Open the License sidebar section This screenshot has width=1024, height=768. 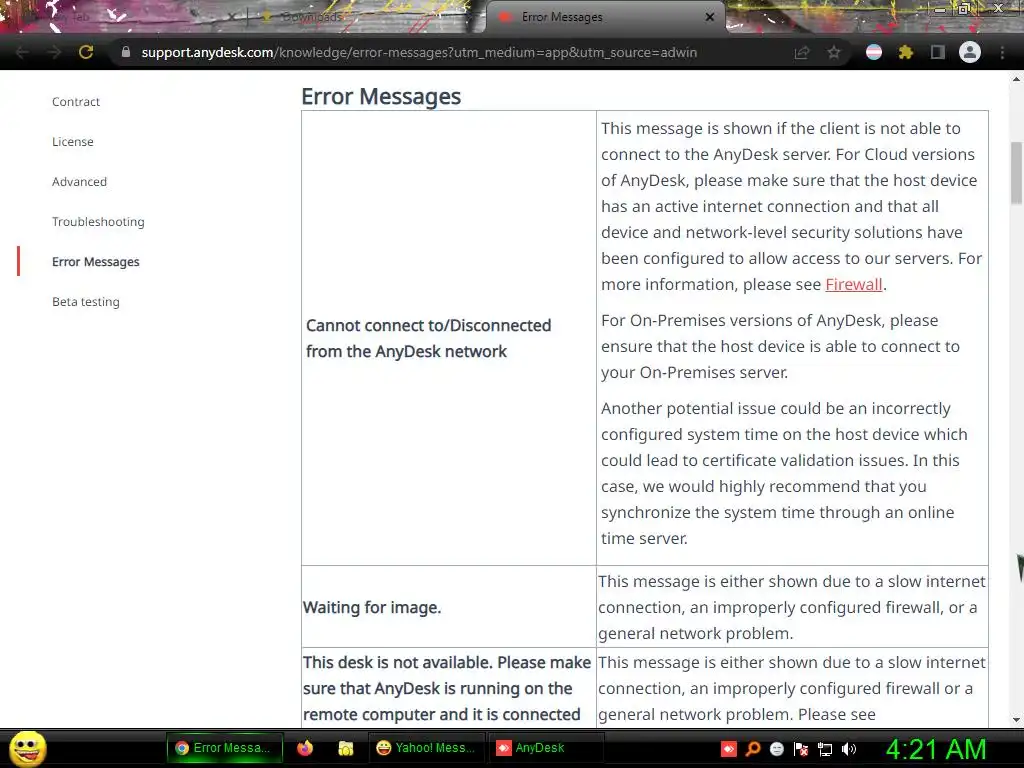pos(72,142)
